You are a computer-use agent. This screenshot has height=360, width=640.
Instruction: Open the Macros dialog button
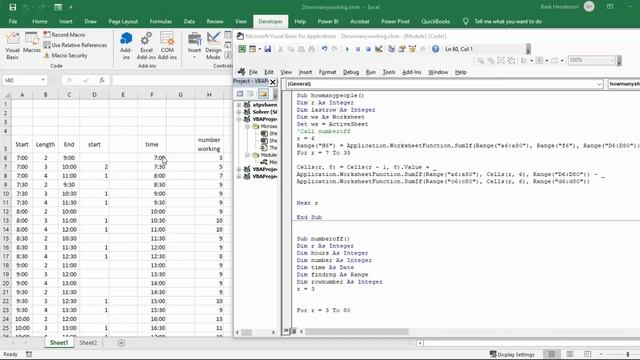(31, 43)
